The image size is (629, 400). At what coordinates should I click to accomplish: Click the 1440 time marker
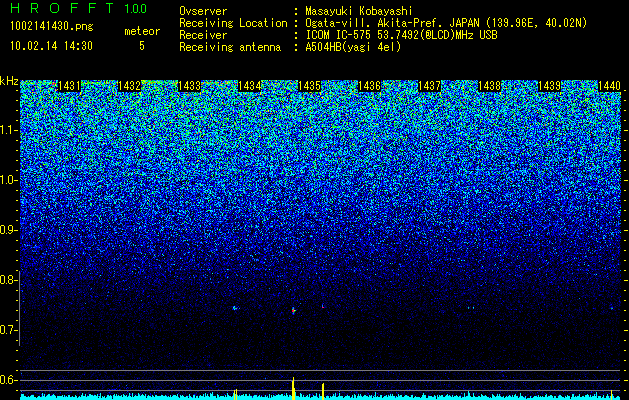[609, 86]
